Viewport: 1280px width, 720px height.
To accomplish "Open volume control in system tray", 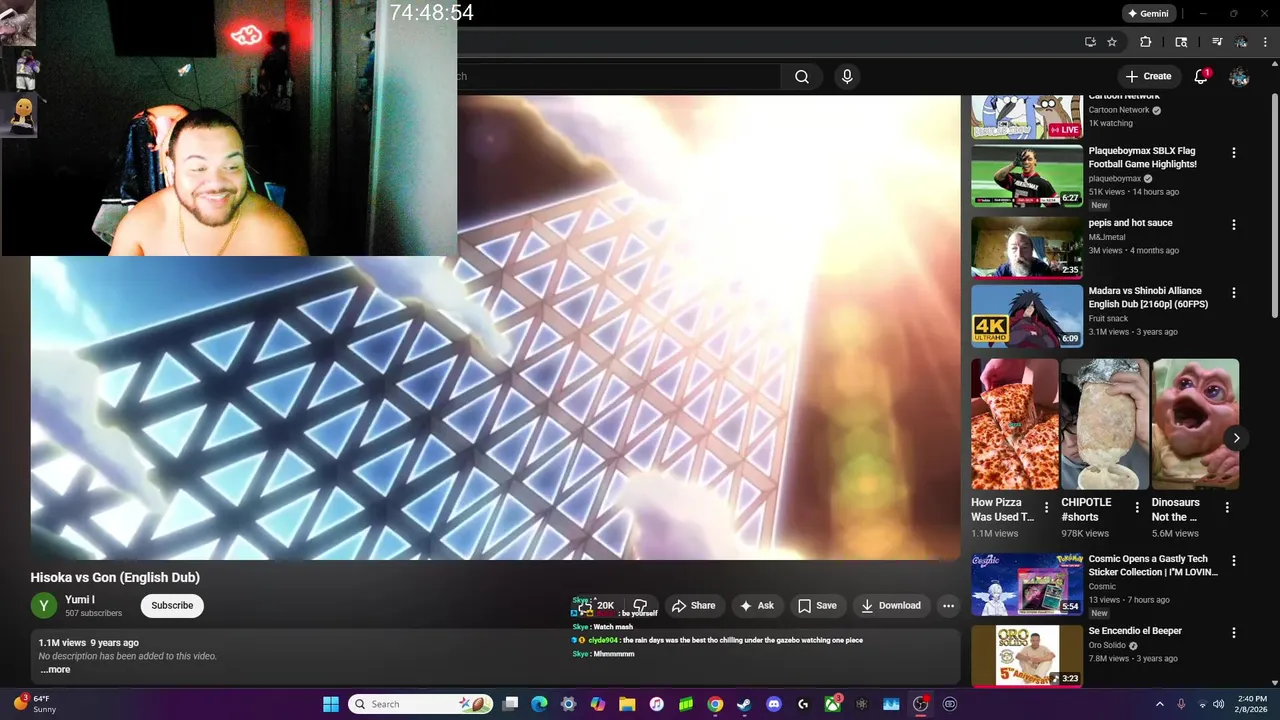I will point(1218,704).
